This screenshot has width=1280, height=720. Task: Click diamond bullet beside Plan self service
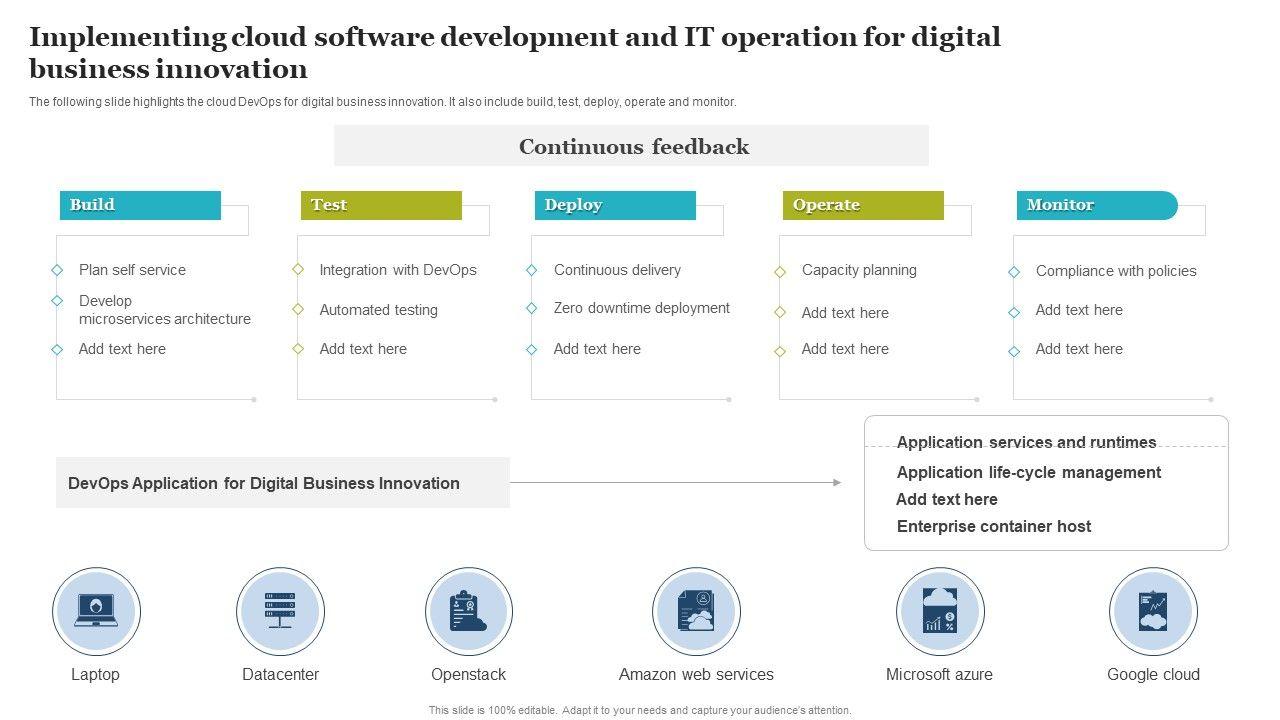[x=57, y=270]
